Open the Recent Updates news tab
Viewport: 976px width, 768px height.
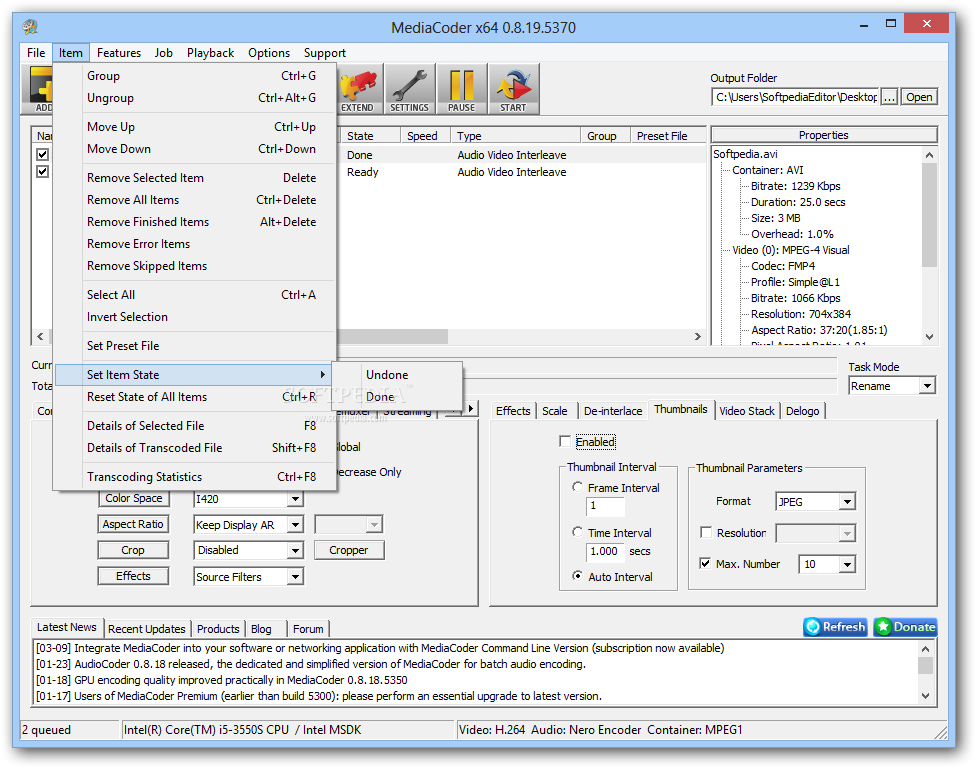146,629
